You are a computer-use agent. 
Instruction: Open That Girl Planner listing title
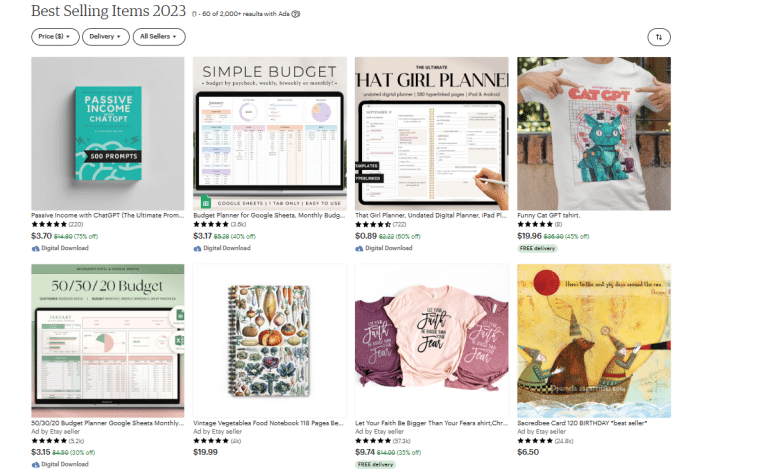pyautogui.click(x=431, y=215)
